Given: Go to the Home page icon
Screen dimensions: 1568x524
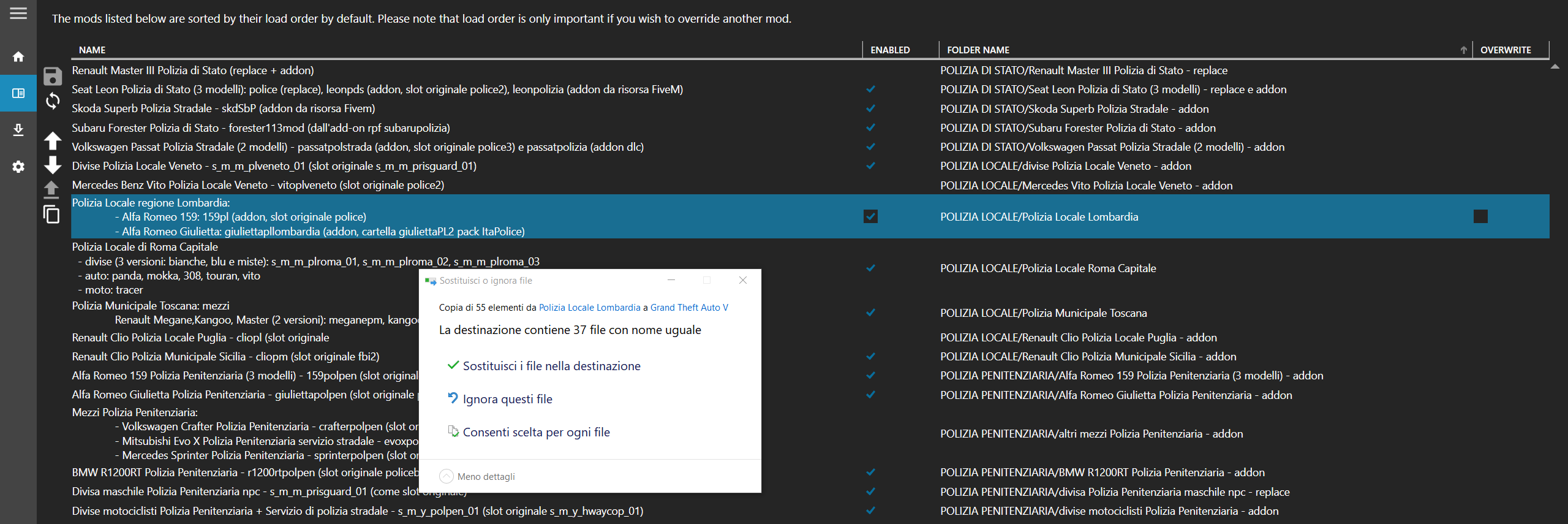Looking at the screenshot, I should coord(18,57).
